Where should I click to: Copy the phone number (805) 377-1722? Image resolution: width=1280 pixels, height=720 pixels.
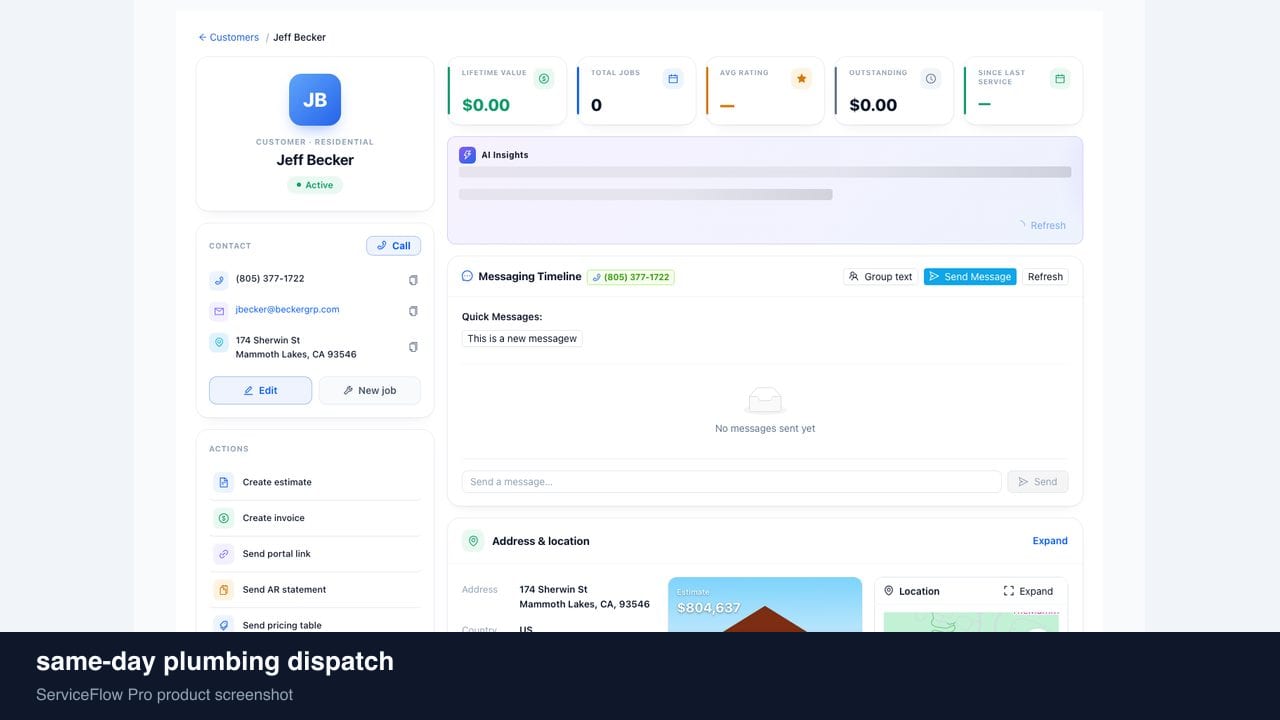[413, 280]
